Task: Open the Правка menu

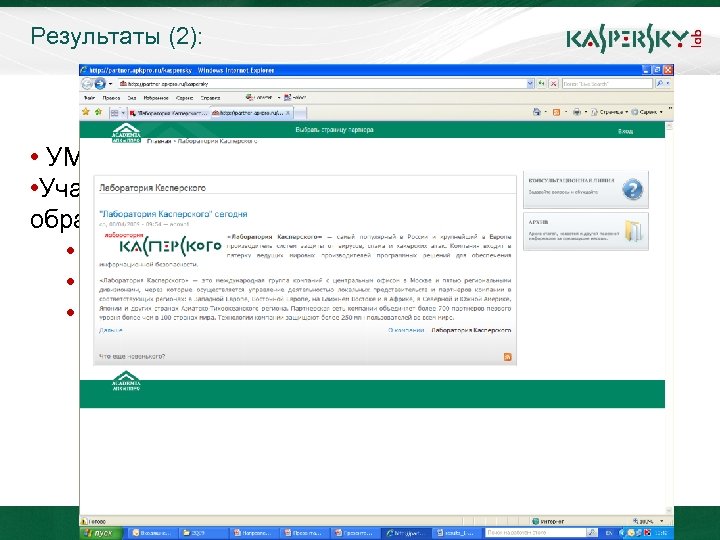Action: [x=111, y=98]
